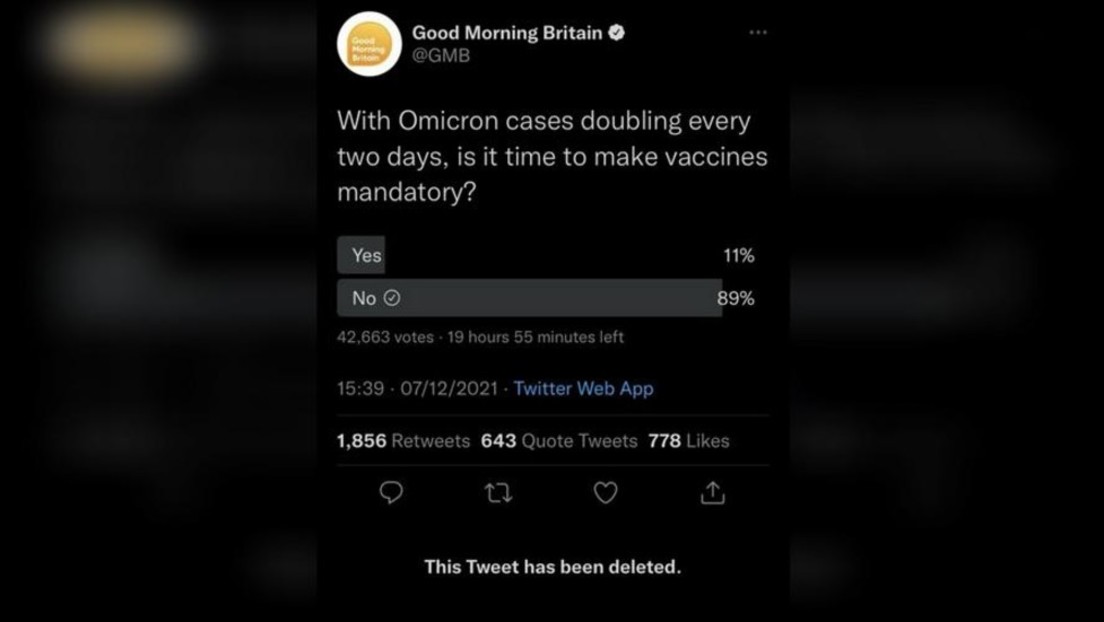Retweet the Good Morning Britain poll
Screen dimensions: 1104x622
[x=498, y=492]
